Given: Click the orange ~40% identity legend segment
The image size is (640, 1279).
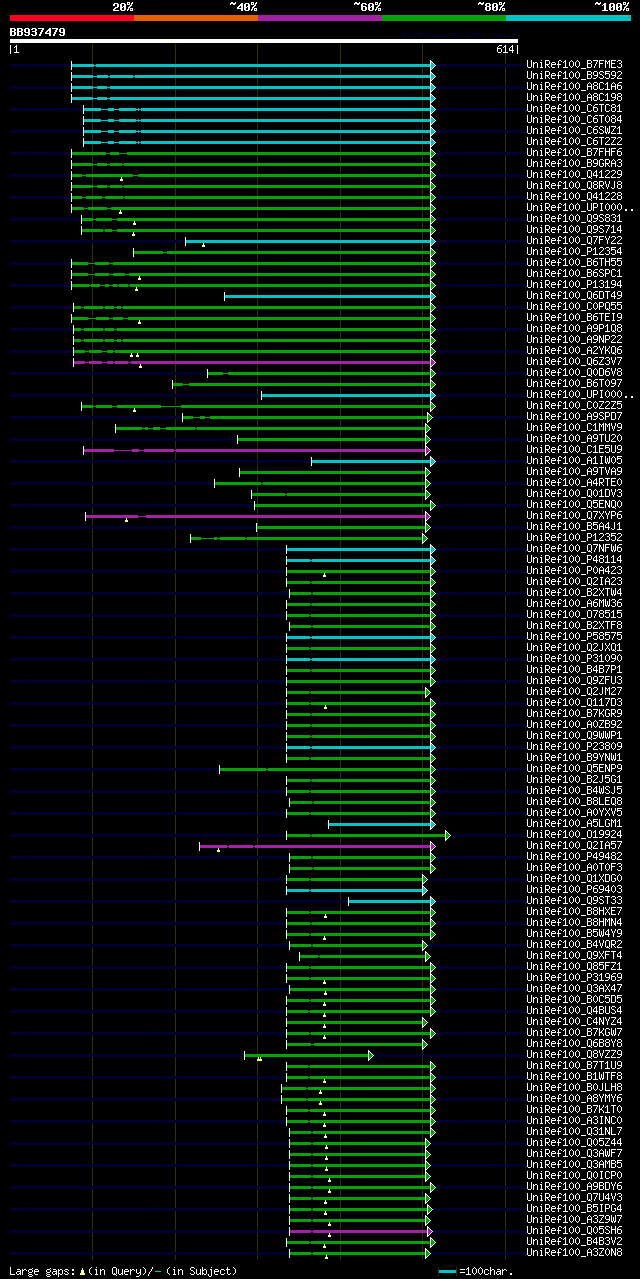Looking at the screenshot, I should [x=195, y=18].
